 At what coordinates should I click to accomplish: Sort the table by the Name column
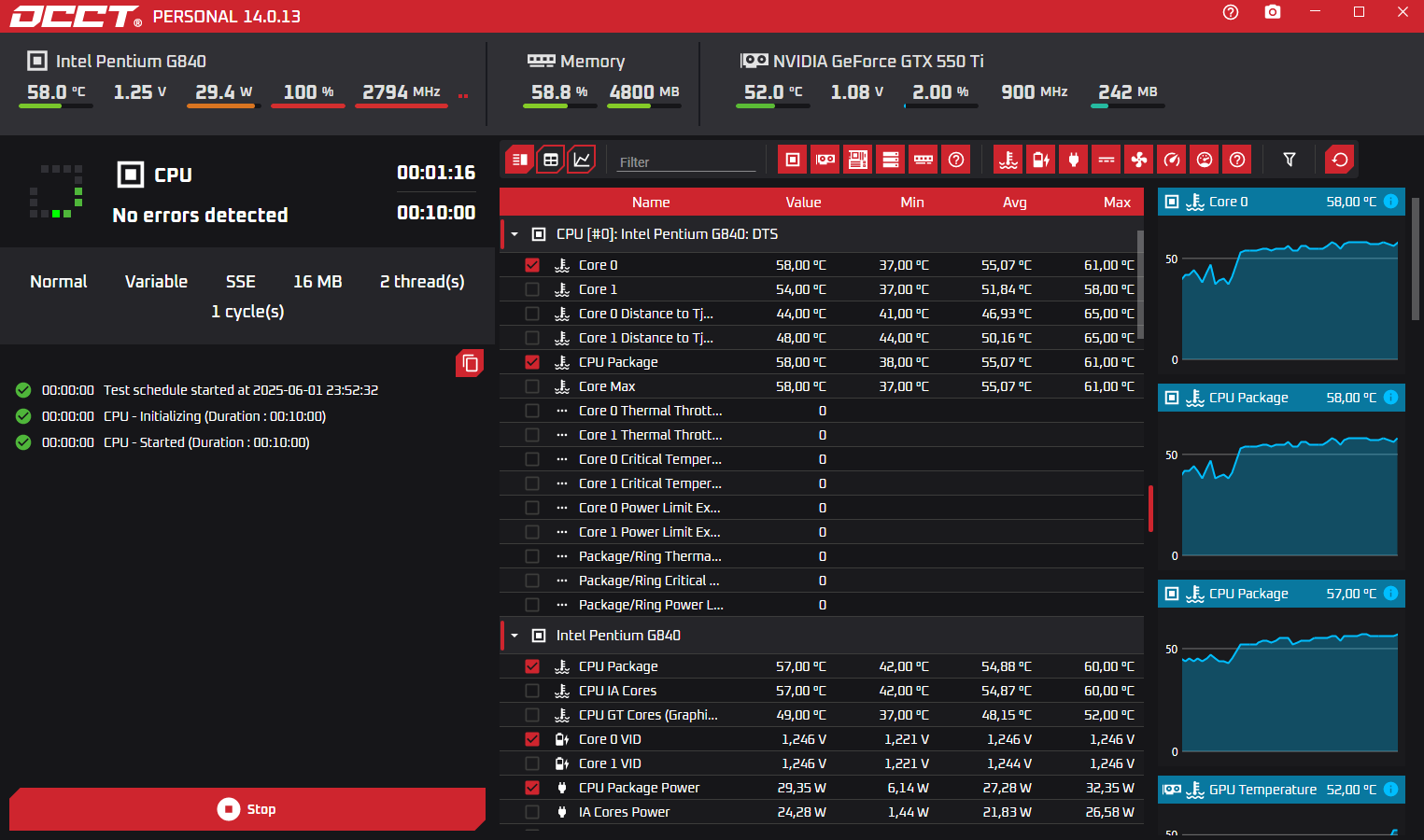pos(651,203)
